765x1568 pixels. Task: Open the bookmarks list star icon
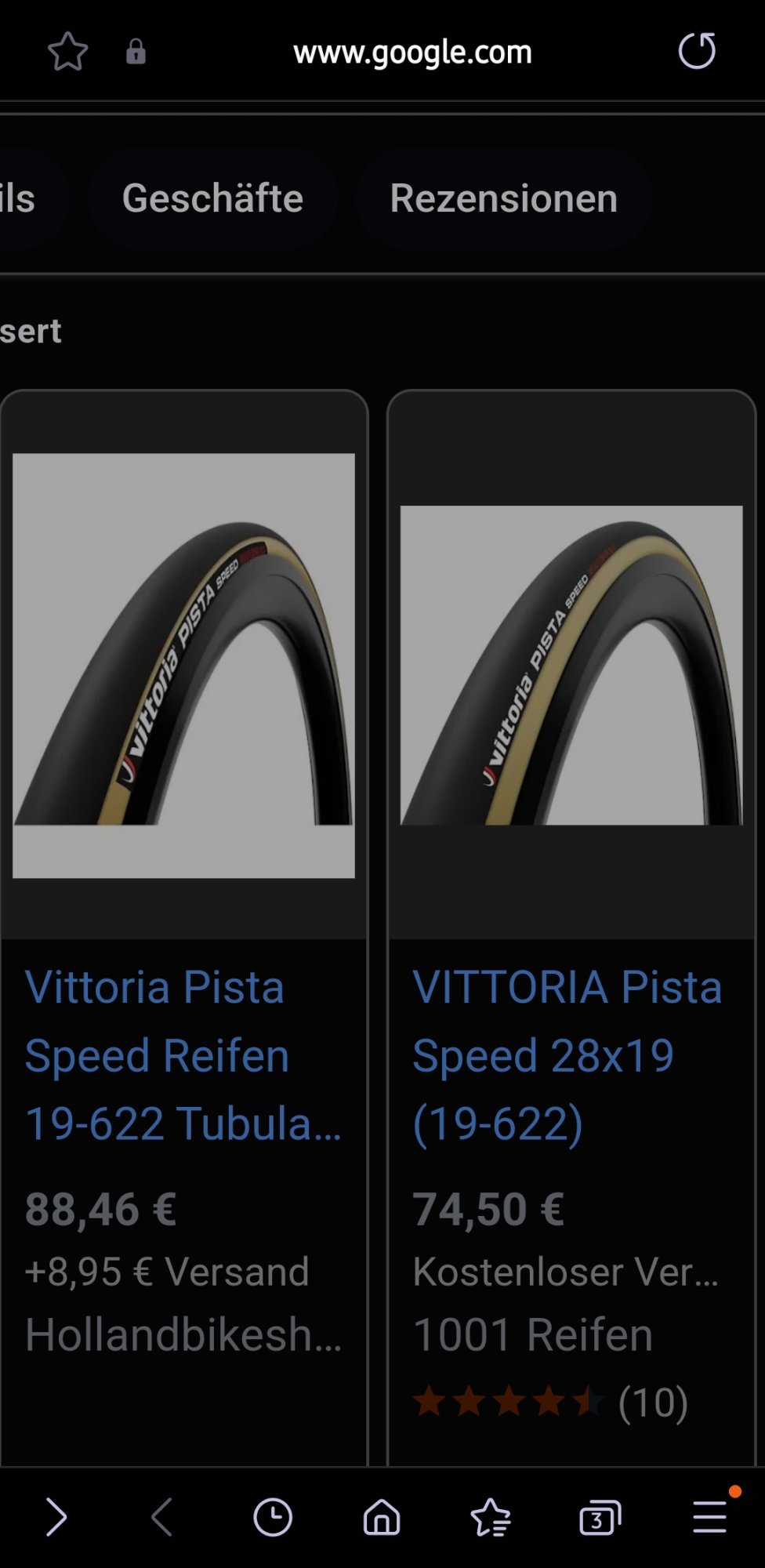click(491, 1517)
